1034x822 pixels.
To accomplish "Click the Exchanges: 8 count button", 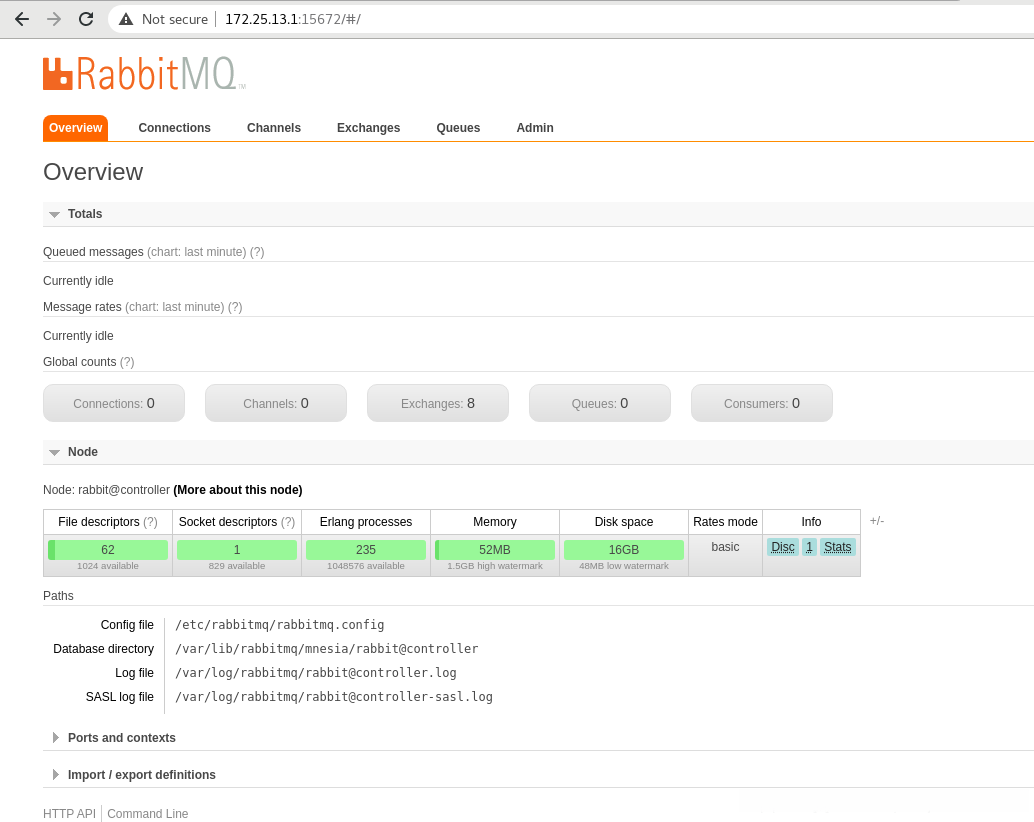I will point(438,403).
